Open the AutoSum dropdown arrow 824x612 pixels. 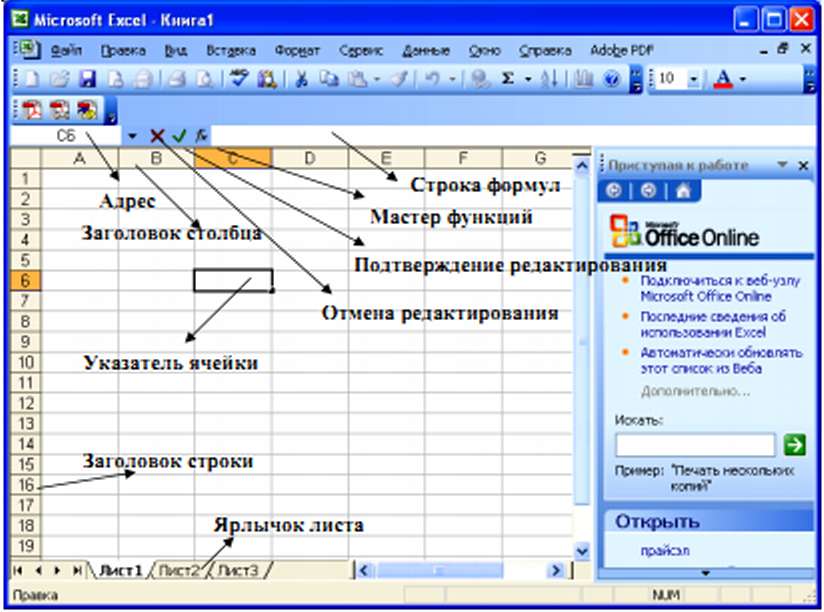coord(528,79)
